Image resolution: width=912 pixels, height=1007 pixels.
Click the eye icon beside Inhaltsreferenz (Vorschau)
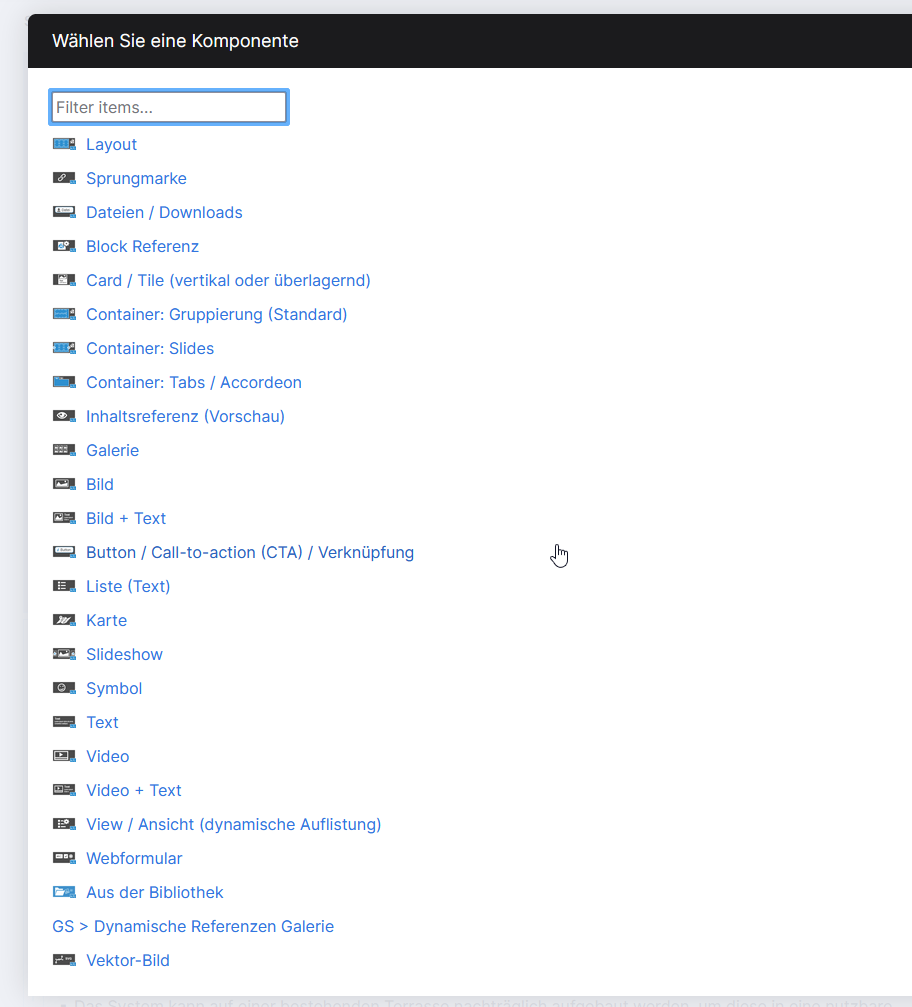pos(64,415)
